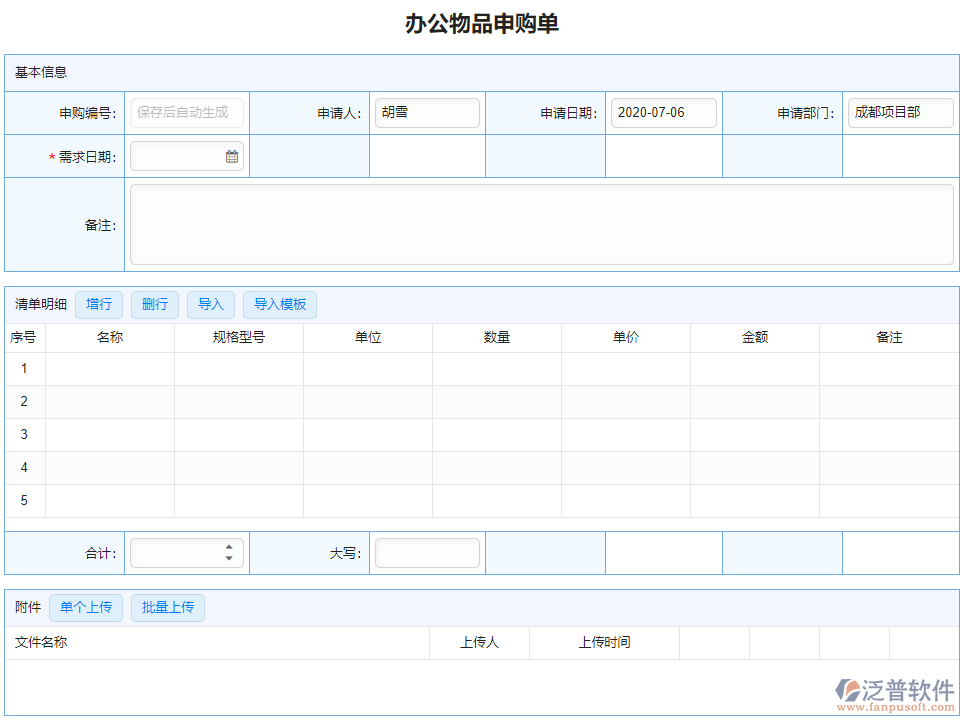The width and height of the screenshot is (965, 723).
Task: Click the 申请部门 field showing 成都项目部
Action: 900,113
